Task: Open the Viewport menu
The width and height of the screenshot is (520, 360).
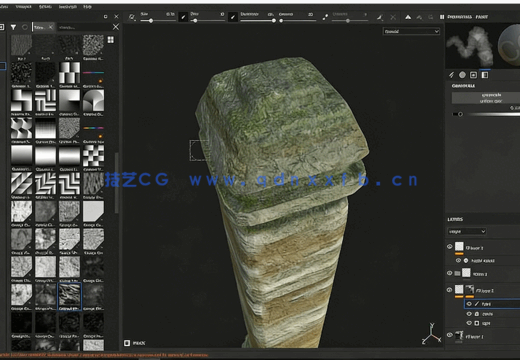Action: (23, 7)
